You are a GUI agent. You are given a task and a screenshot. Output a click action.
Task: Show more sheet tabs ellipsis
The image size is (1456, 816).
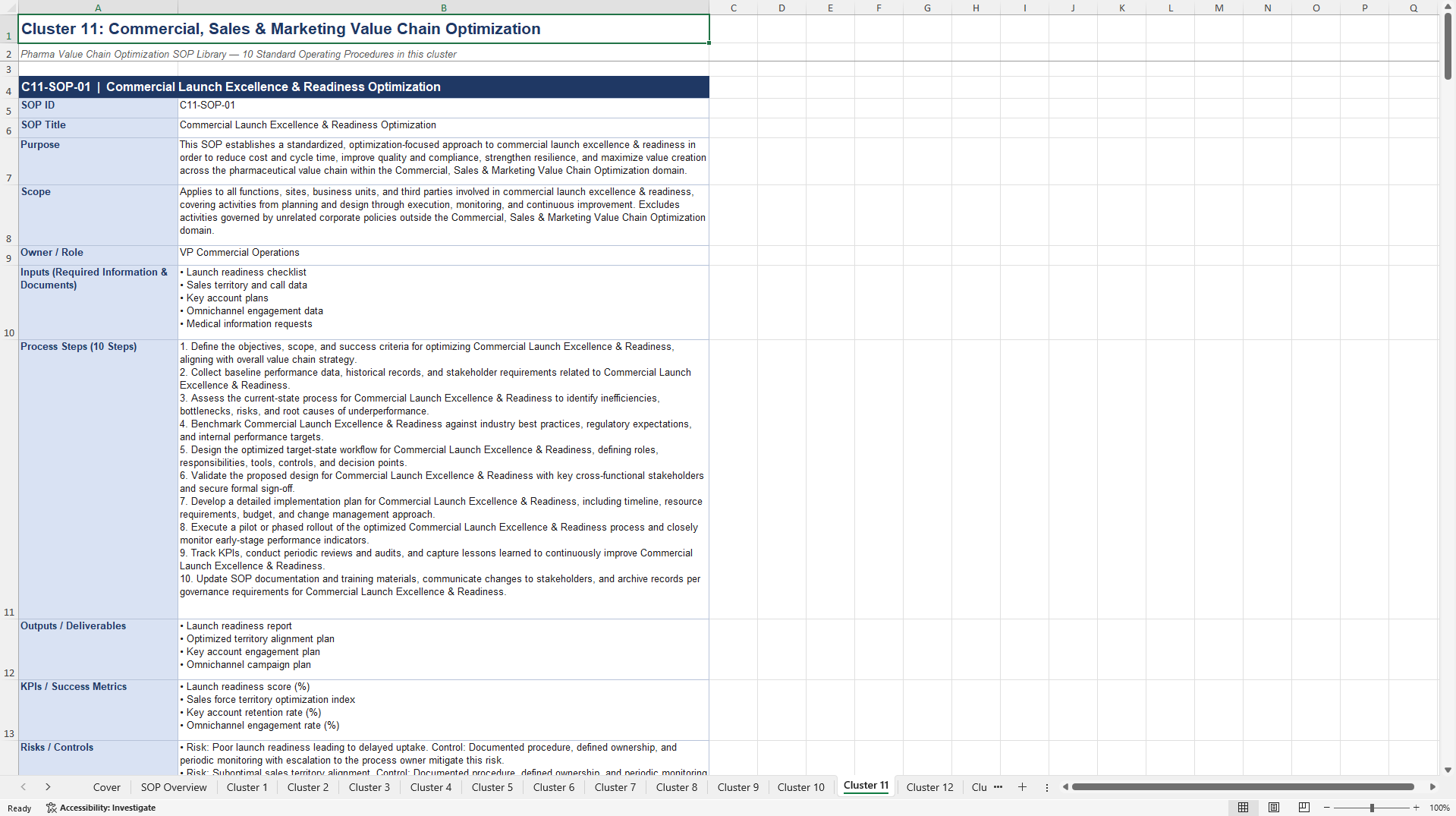[998, 787]
